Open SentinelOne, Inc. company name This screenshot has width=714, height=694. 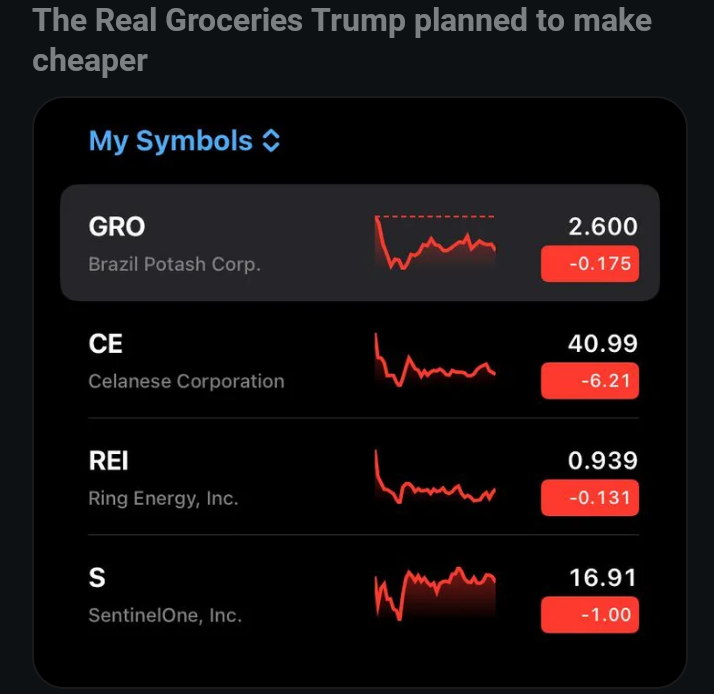coord(165,615)
